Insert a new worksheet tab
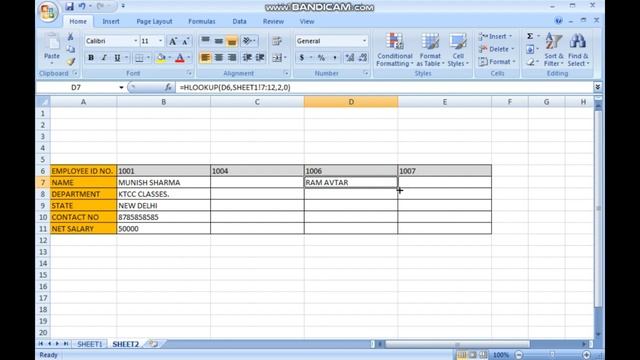Screen dimensions: 640x360 tap(153, 344)
